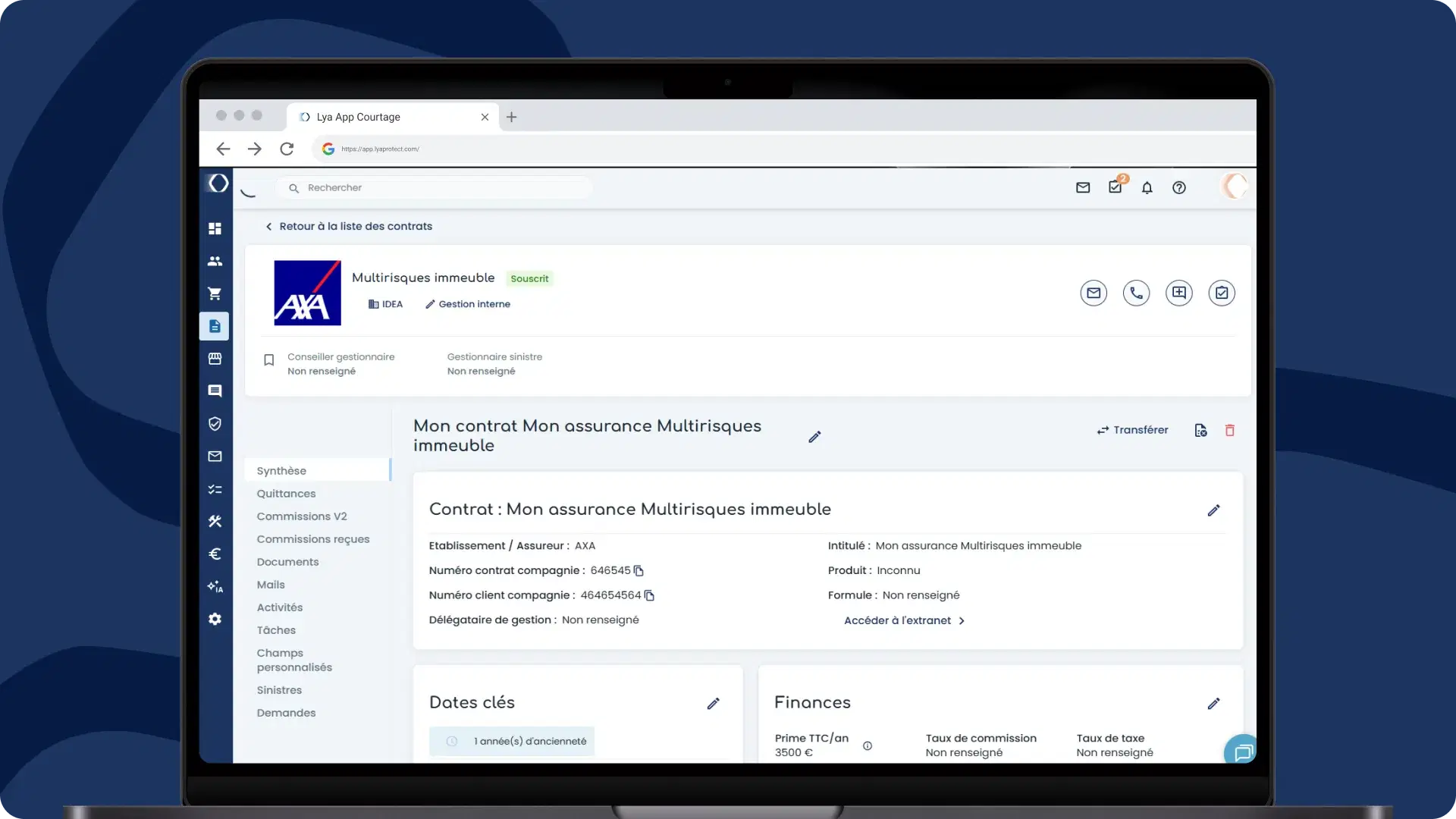Edit the Dates clés section
The image size is (1456, 819).
(x=713, y=704)
